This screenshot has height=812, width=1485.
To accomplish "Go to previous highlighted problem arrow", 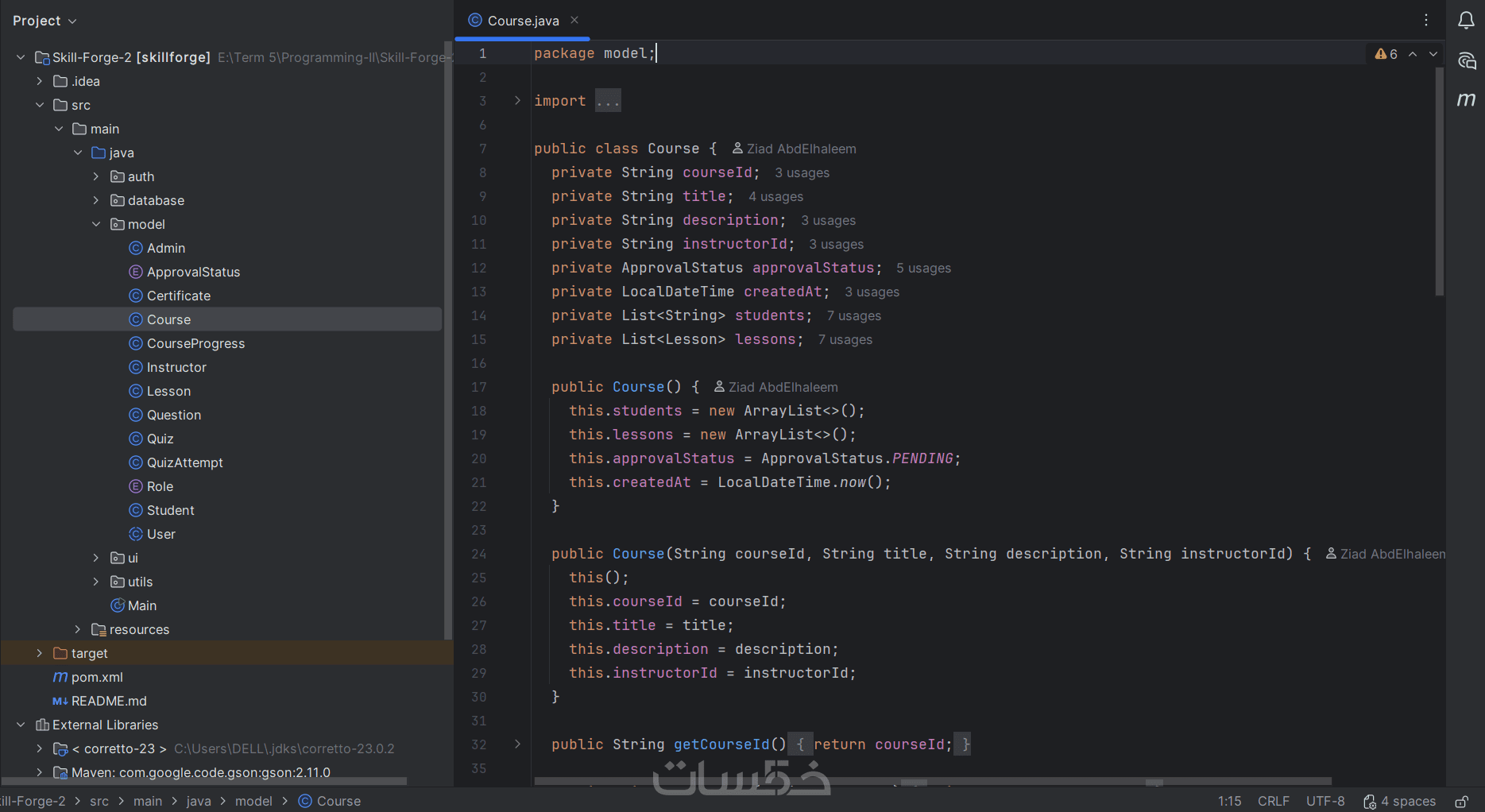I will 1413,54.
